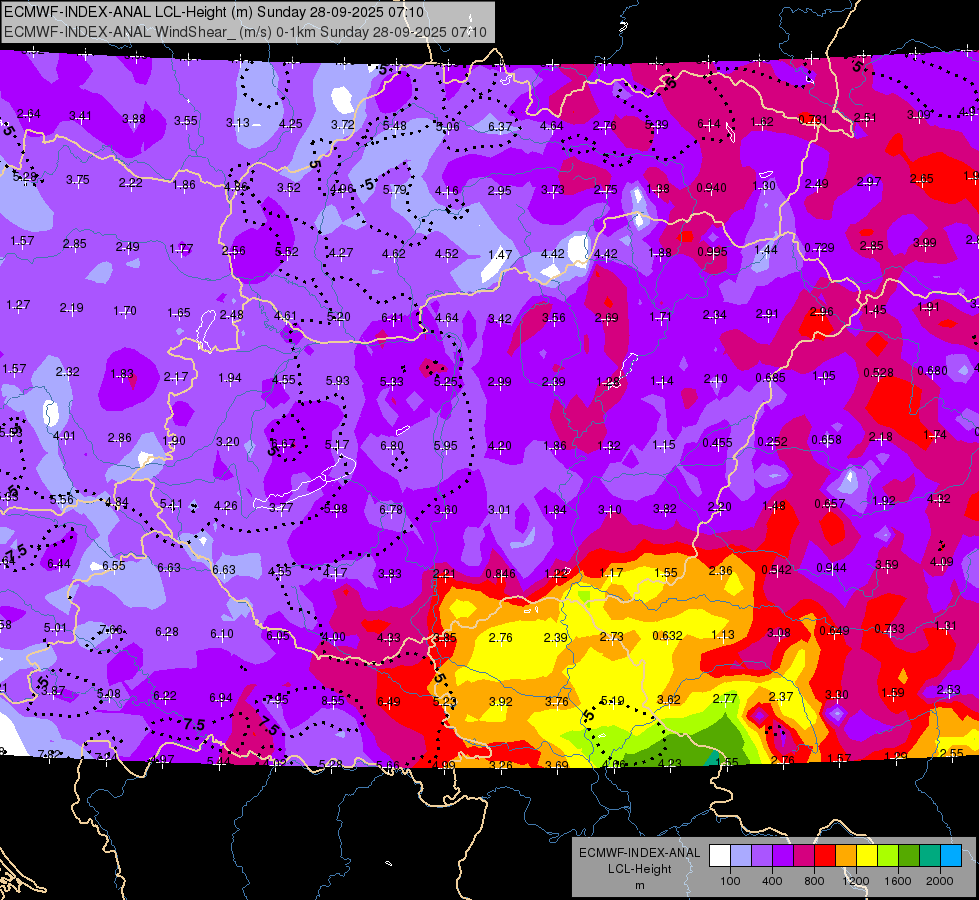This screenshot has width=979, height=900.
Task: Click the legend label 2000
Action: (940, 881)
